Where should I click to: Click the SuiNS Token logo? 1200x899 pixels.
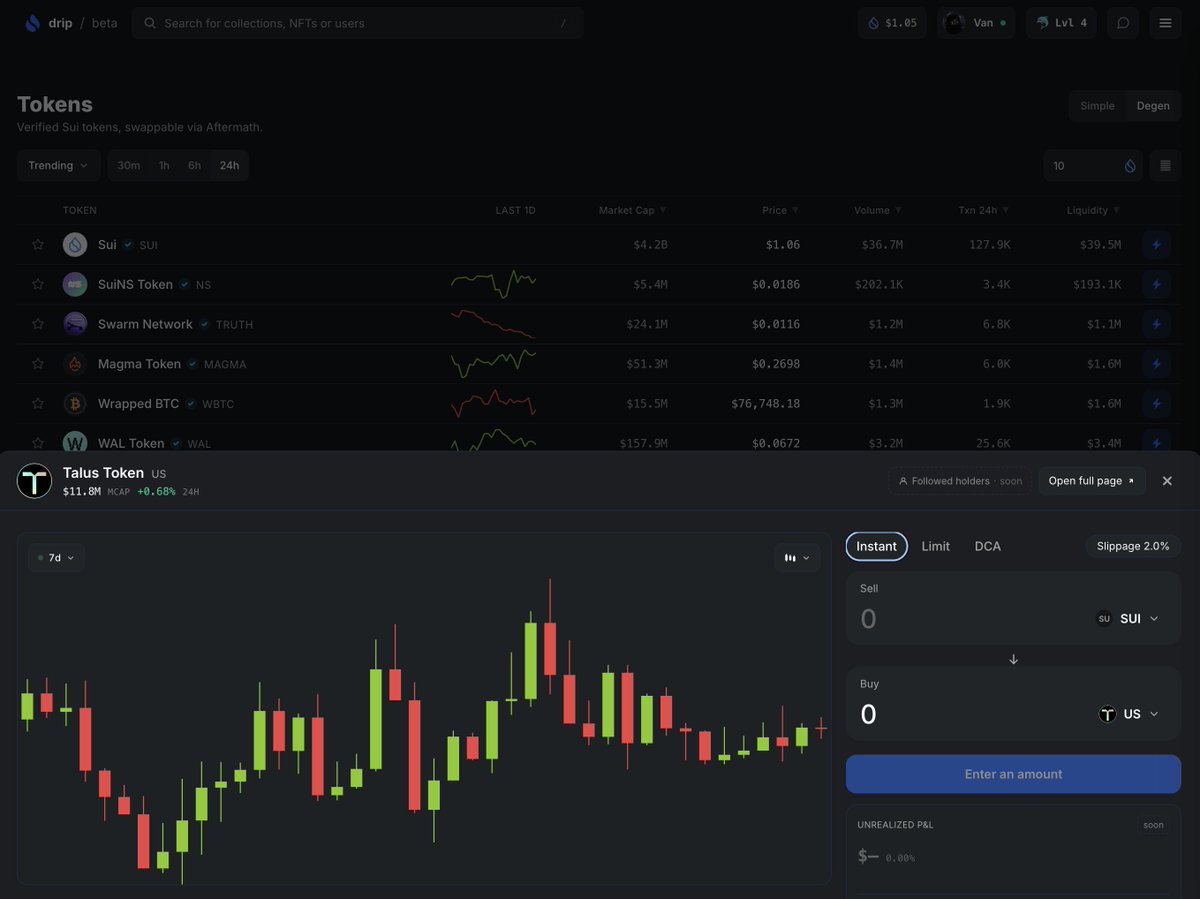[x=75, y=284]
